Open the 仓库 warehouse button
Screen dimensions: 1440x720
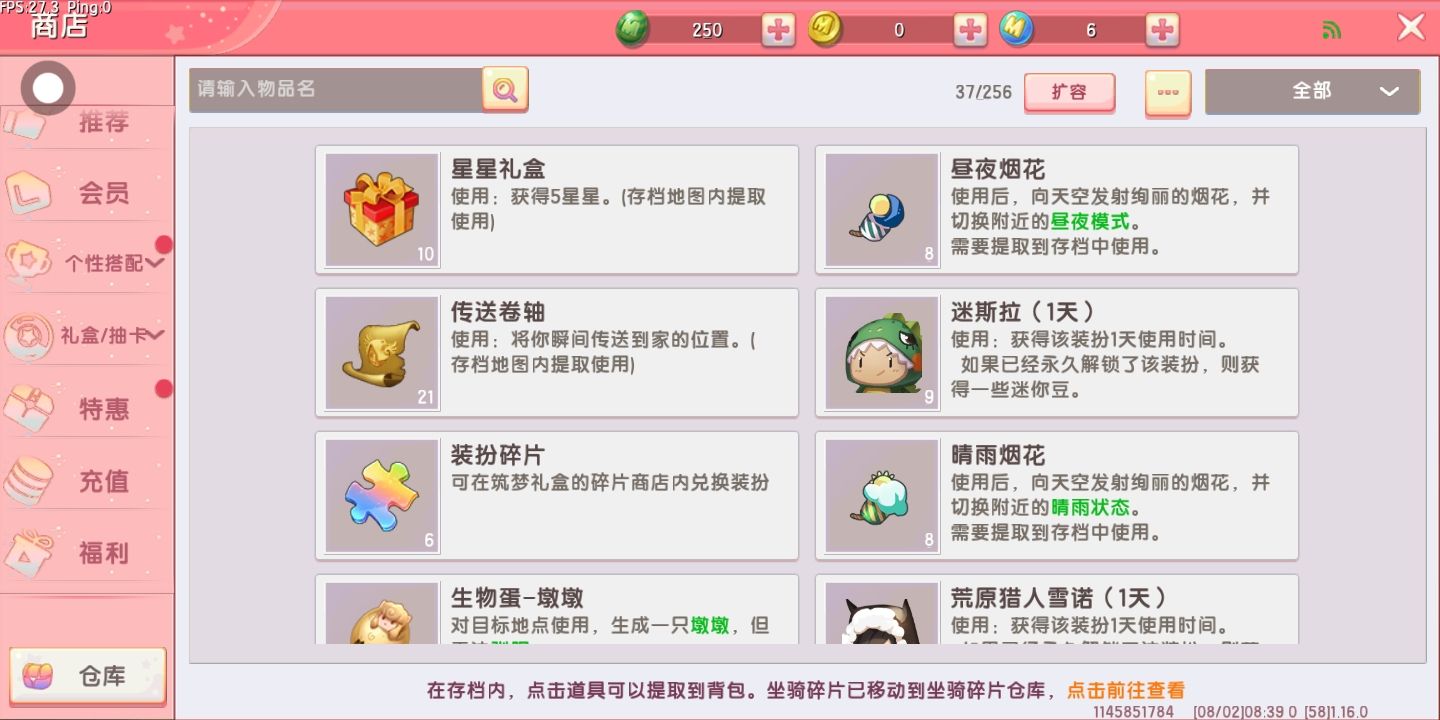pos(87,677)
